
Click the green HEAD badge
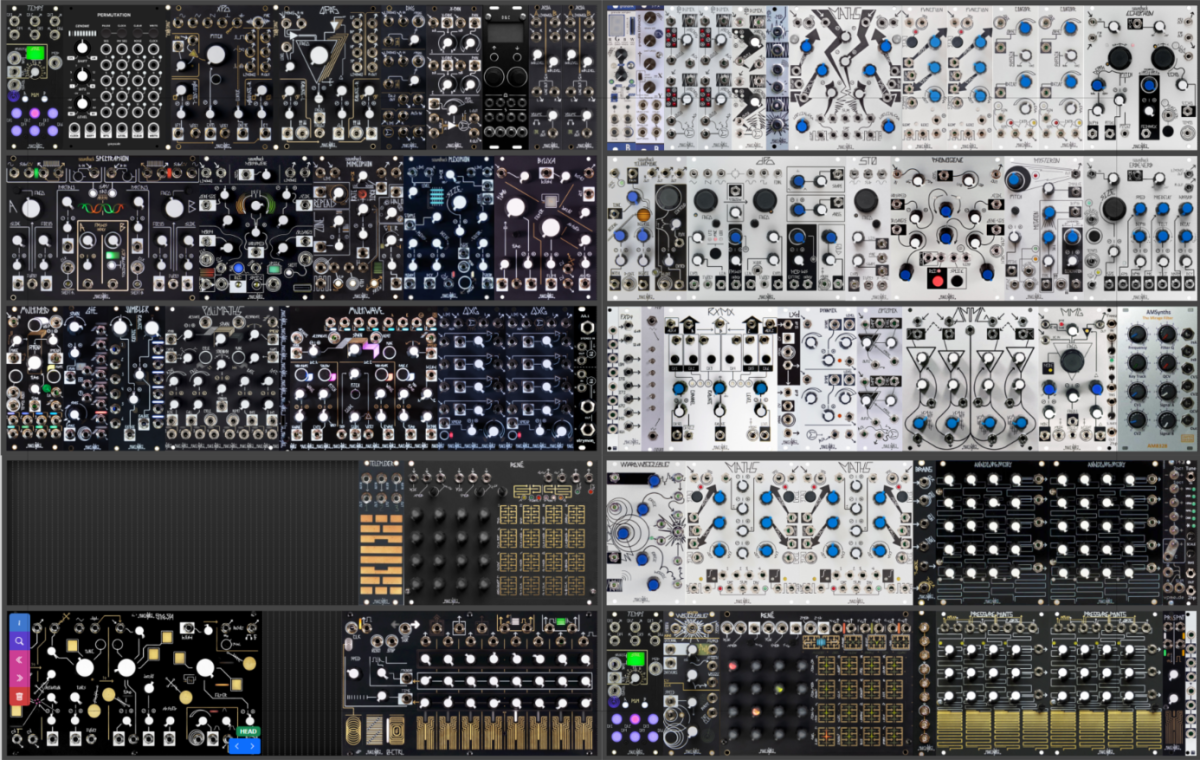[249, 731]
